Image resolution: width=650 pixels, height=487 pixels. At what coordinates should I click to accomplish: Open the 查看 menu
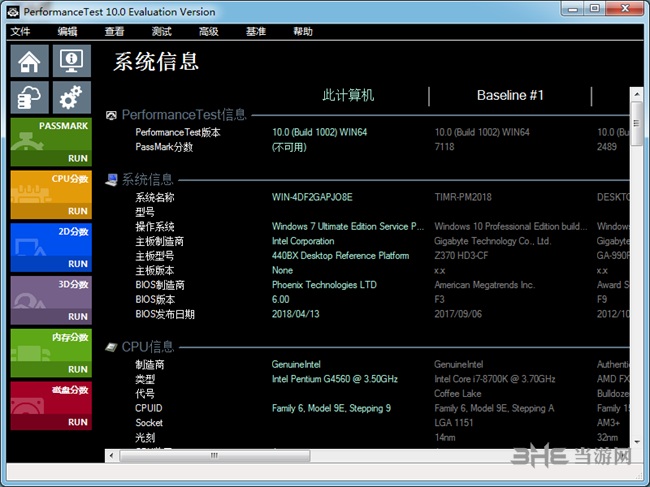114,31
